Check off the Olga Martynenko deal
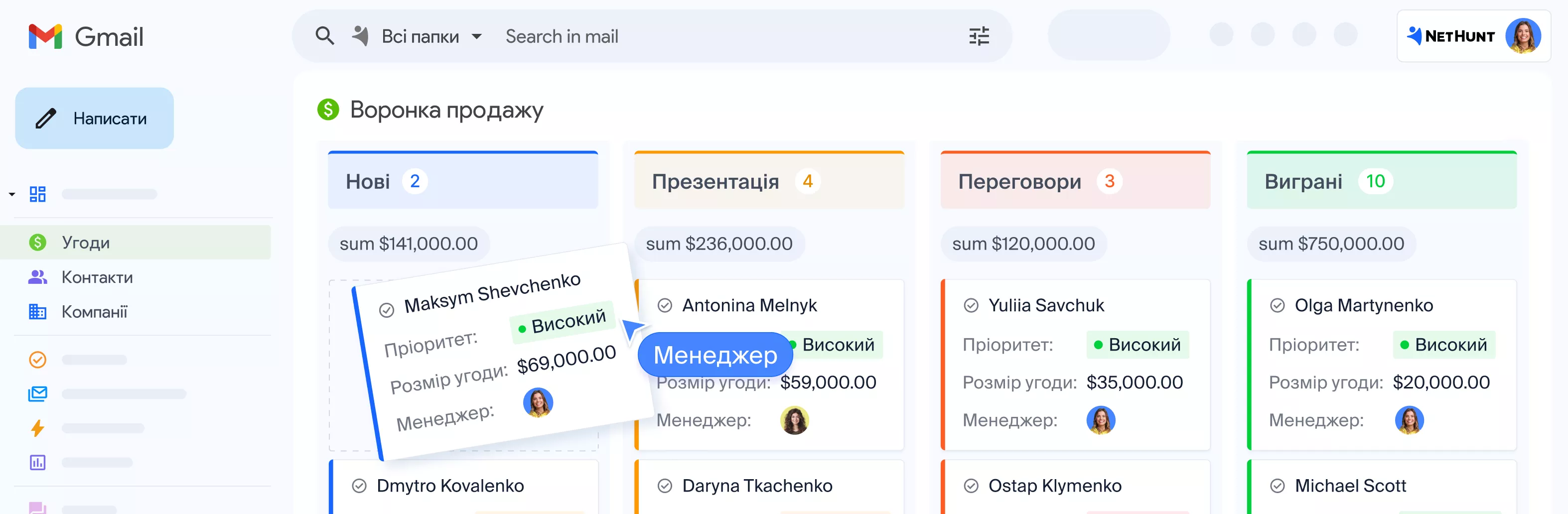 (1277, 305)
